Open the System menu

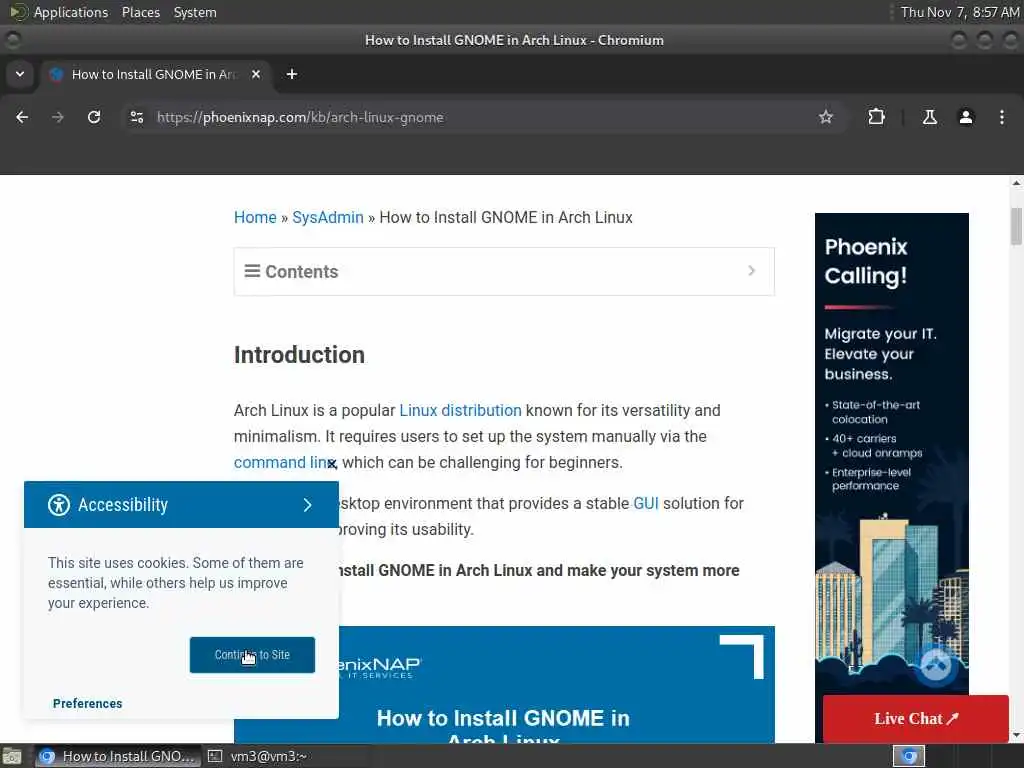coord(195,12)
